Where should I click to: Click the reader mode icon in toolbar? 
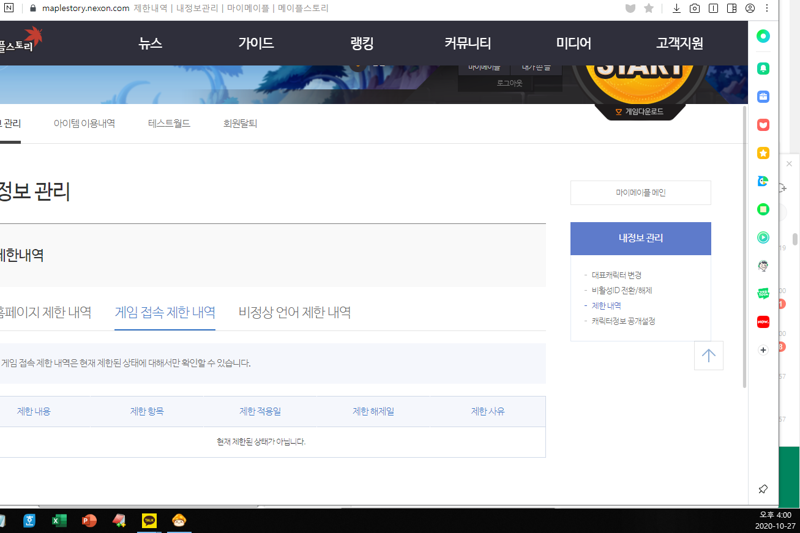pyautogui.click(x=713, y=8)
